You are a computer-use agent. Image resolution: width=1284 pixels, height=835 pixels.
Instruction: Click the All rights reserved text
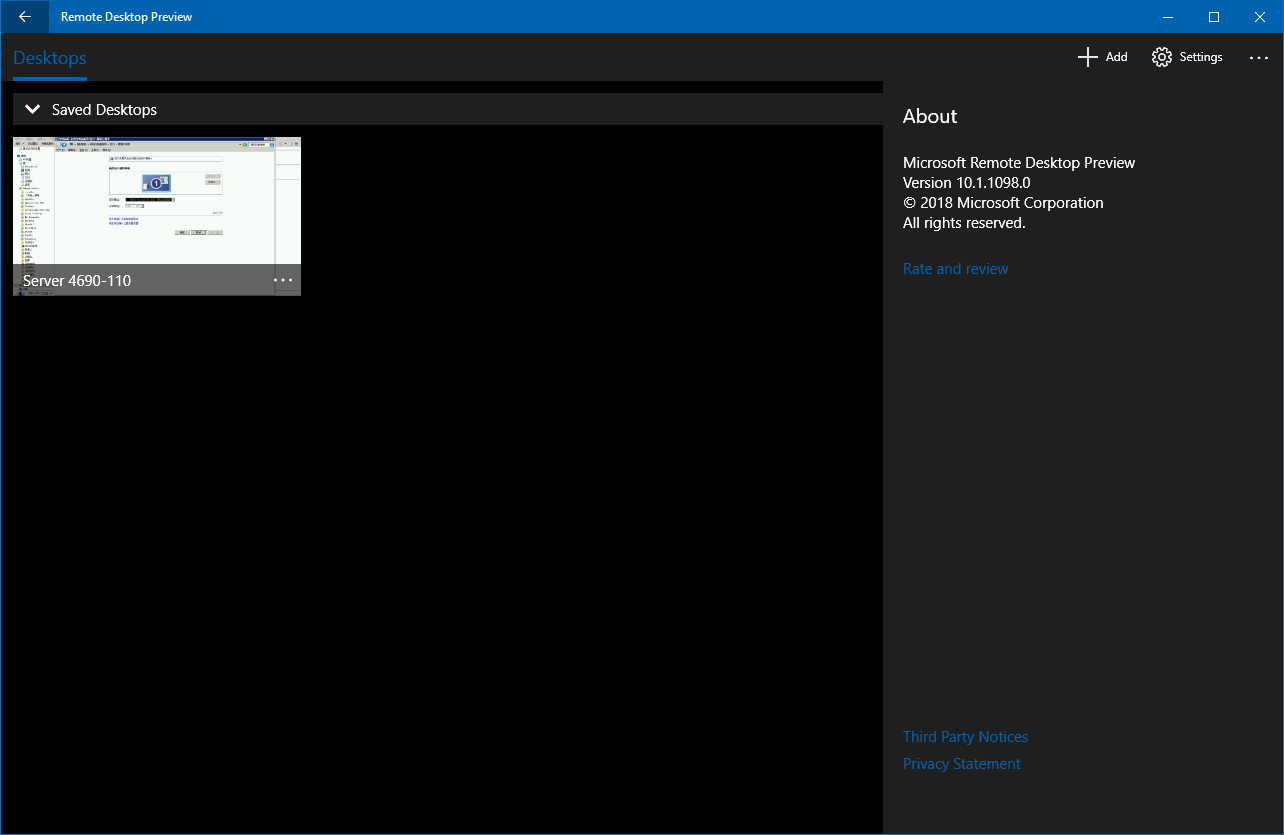[x=964, y=223]
